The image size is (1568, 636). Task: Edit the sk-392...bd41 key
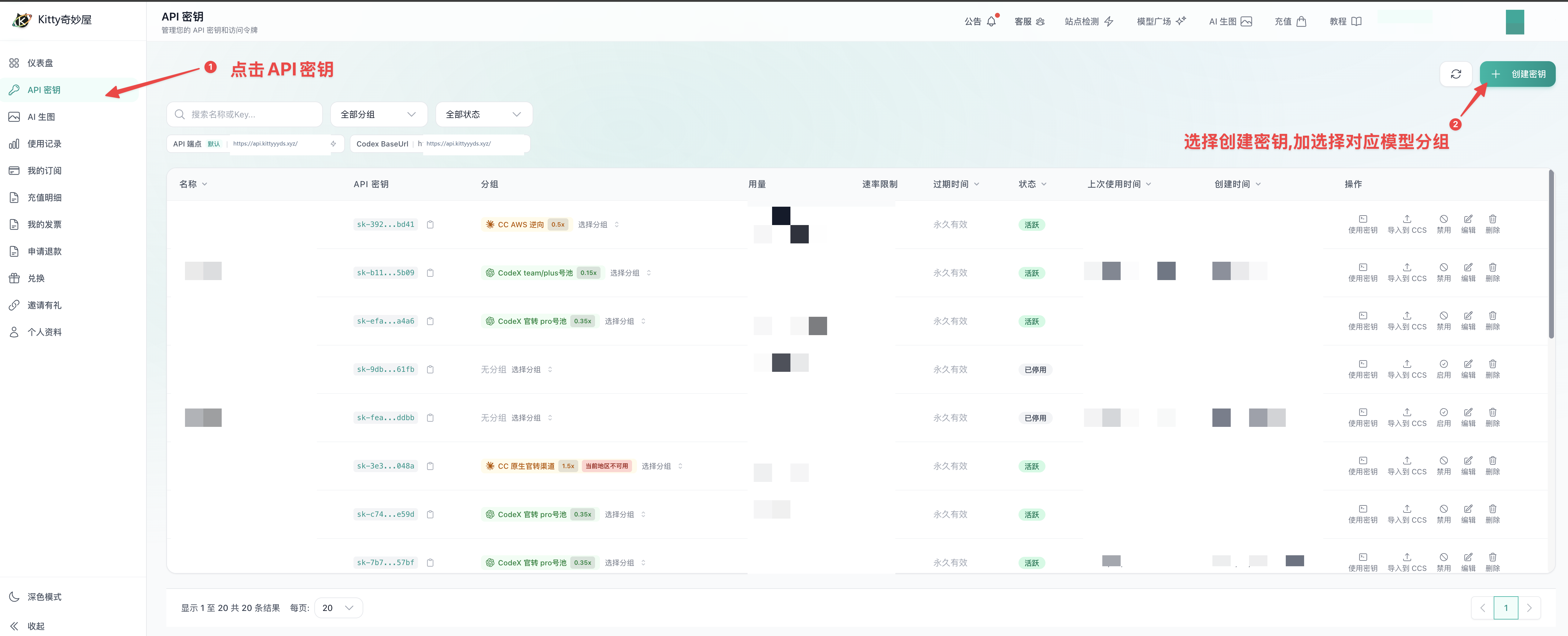click(x=1468, y=224)
